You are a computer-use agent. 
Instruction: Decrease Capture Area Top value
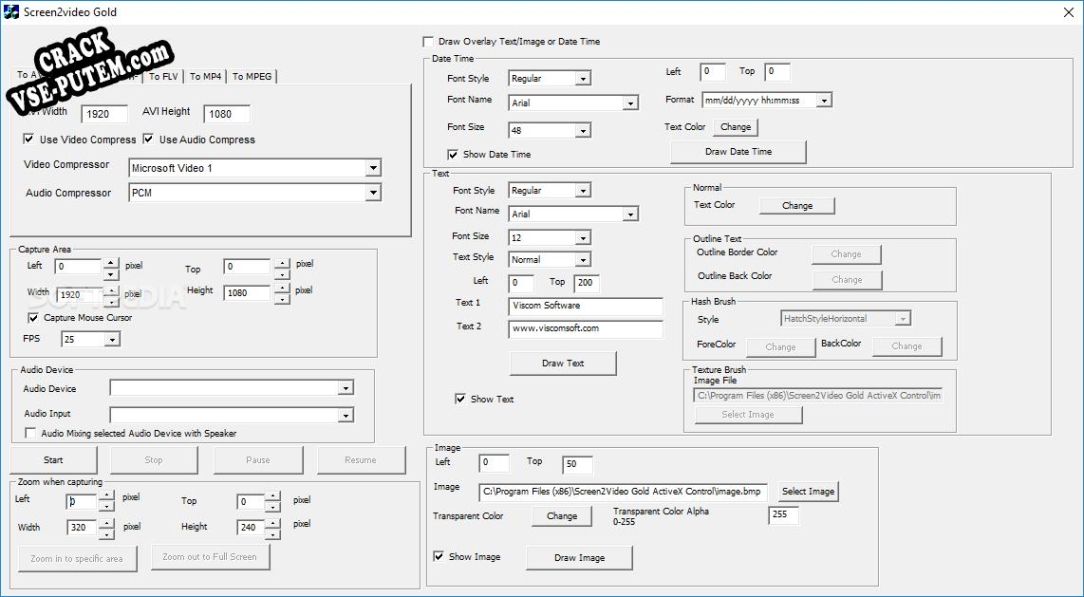pyautogui.click(x=281, y=273)
